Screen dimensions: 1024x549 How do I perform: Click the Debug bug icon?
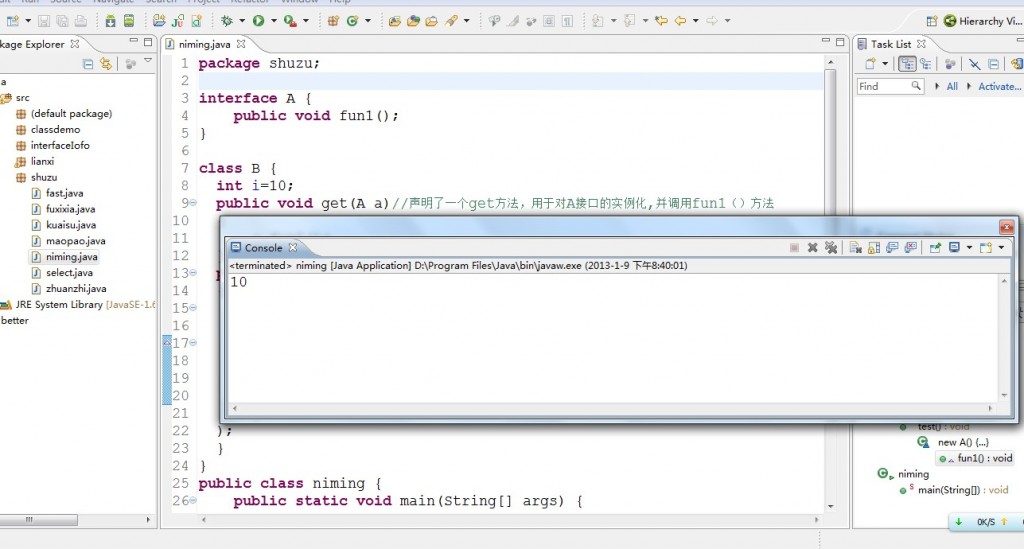228,20
